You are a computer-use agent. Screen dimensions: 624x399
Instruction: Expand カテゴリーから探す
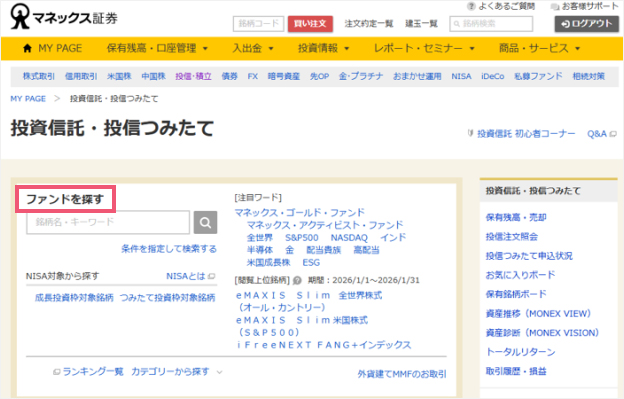177,372
